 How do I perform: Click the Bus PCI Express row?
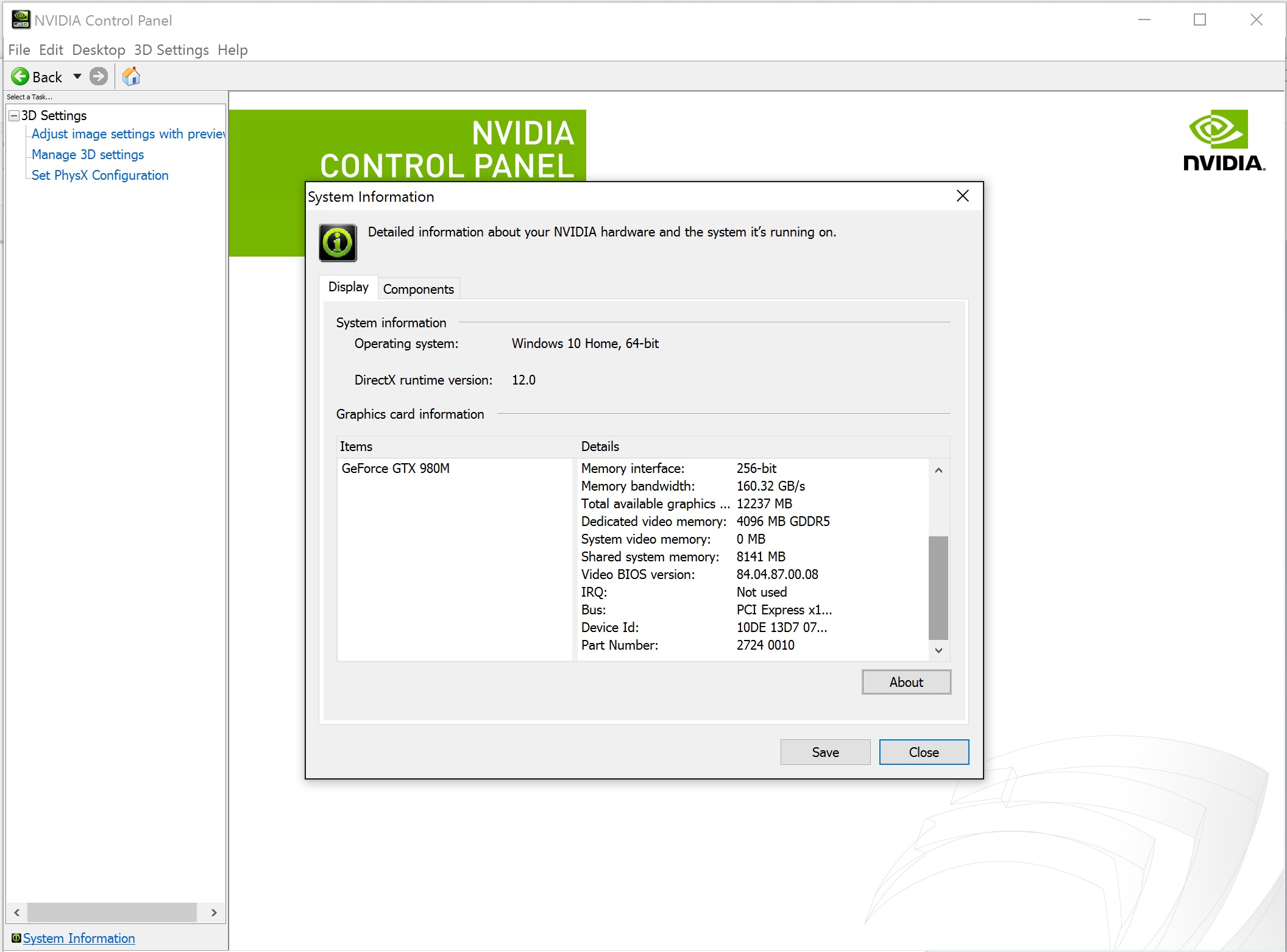[753, 609]
